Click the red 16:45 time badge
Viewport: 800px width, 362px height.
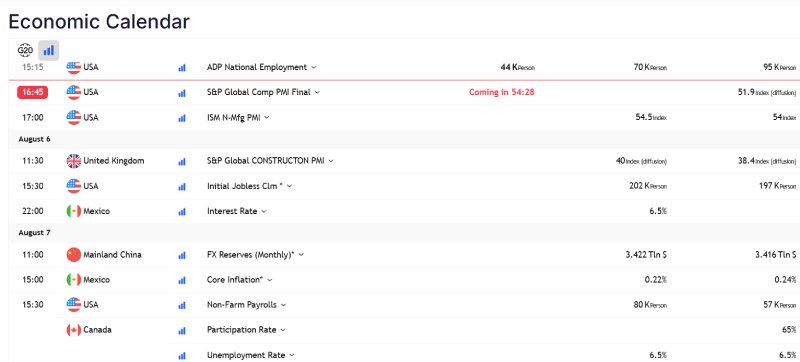click(32, 92)
